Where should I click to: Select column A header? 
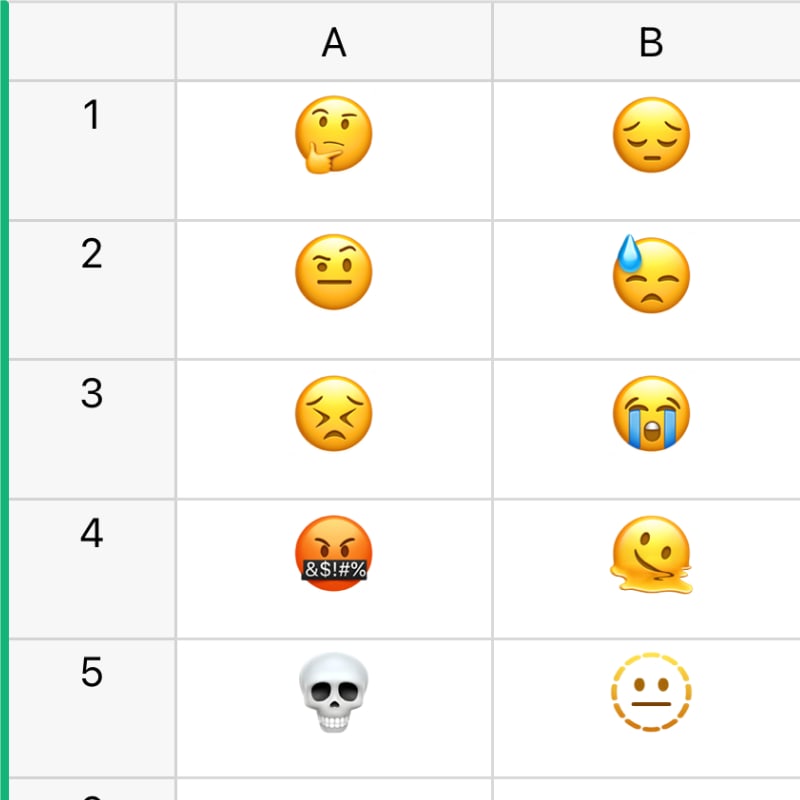[333, 42]
